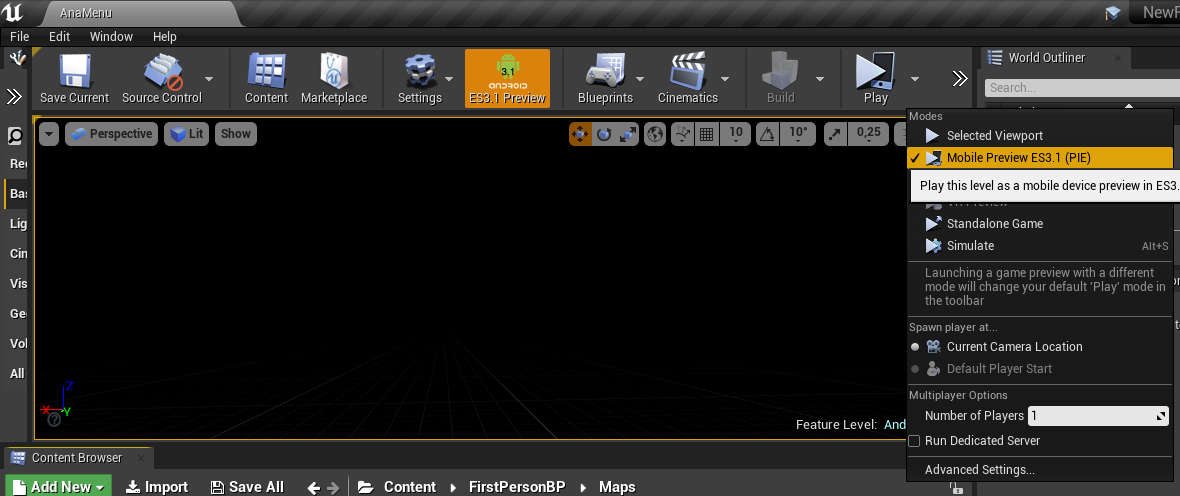The width and height of the screenshot is (1180, 496).
Task: Toggle grid snapping icon
Action: (x=706, y=135)
